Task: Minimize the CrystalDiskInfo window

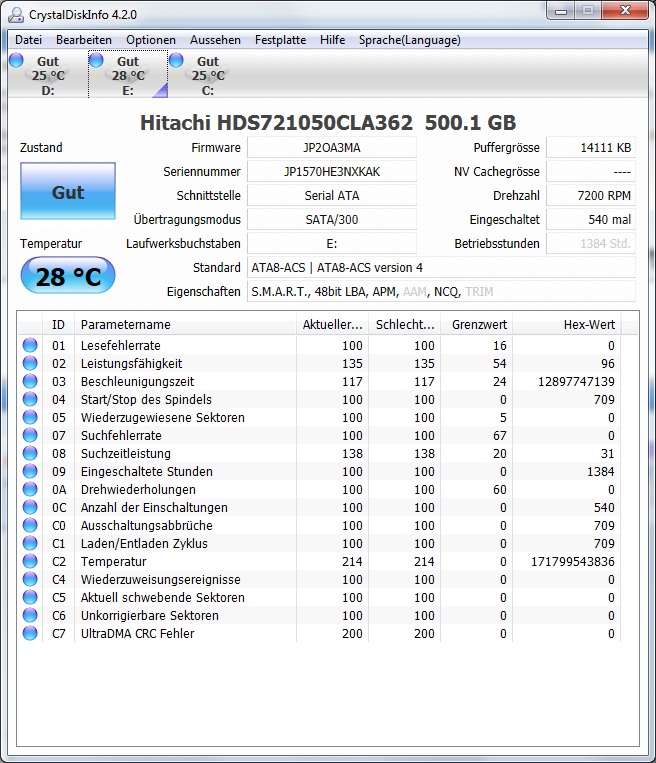Action: tap(561, 11)
